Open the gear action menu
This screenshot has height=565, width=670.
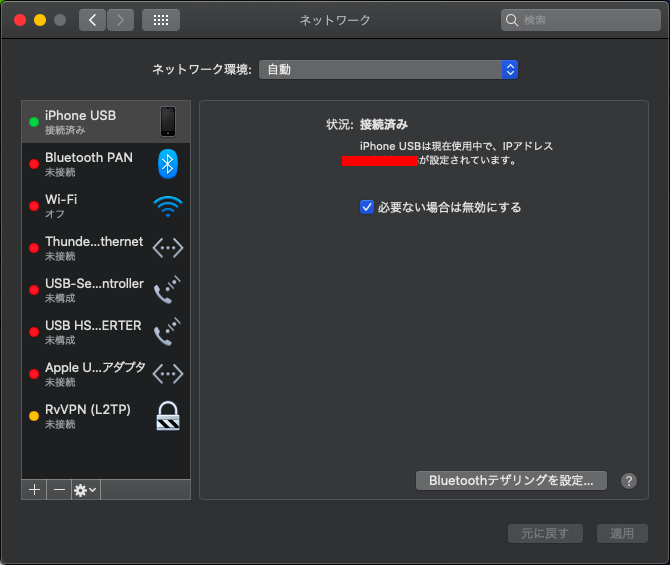(85, 489)
